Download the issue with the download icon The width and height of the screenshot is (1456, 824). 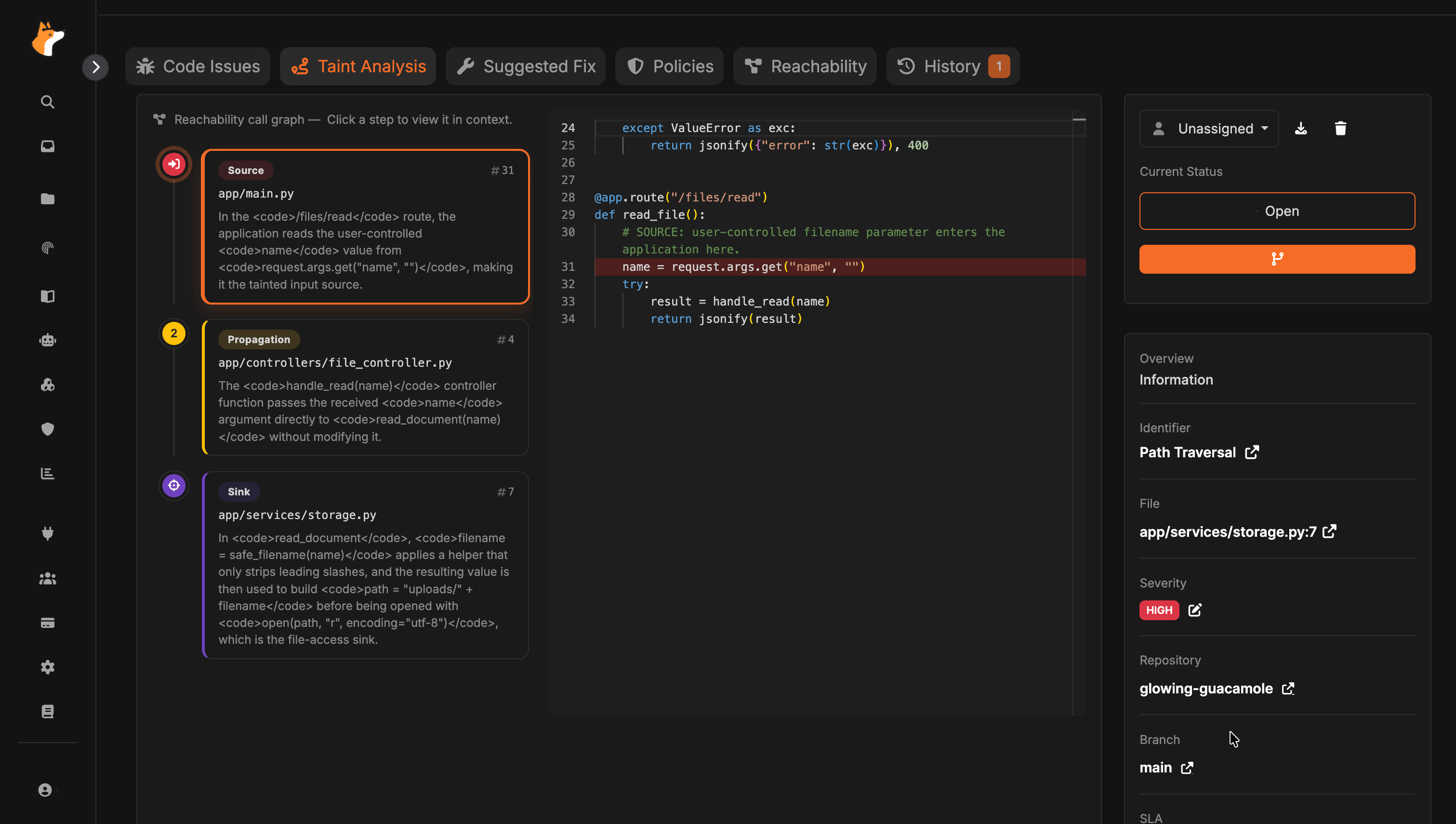1300,129
